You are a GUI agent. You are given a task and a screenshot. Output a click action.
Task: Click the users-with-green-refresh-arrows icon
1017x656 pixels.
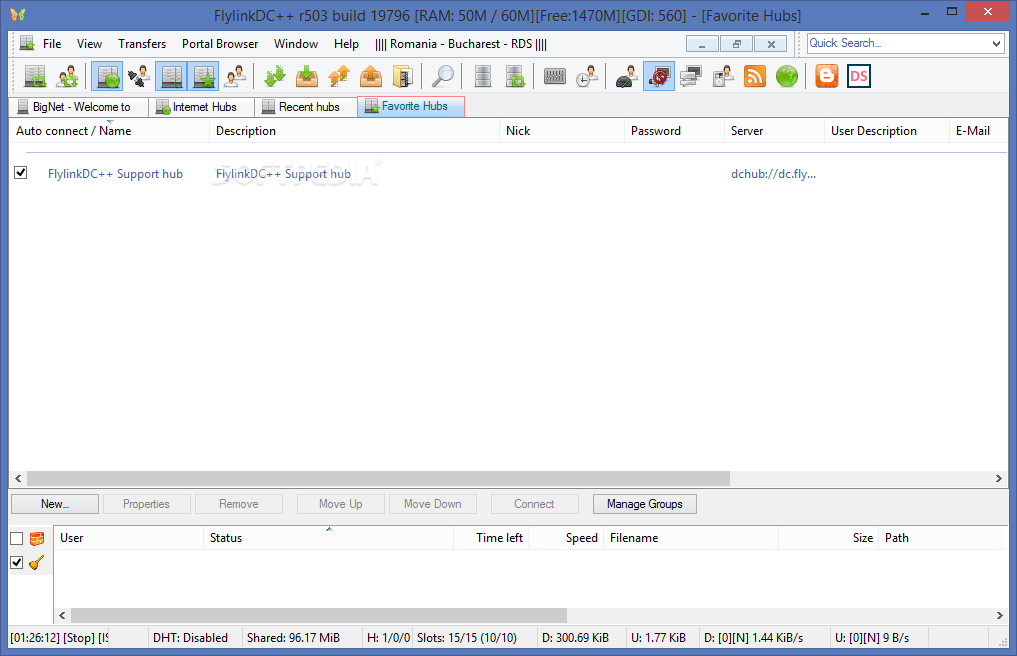click(x=67, y=77)
